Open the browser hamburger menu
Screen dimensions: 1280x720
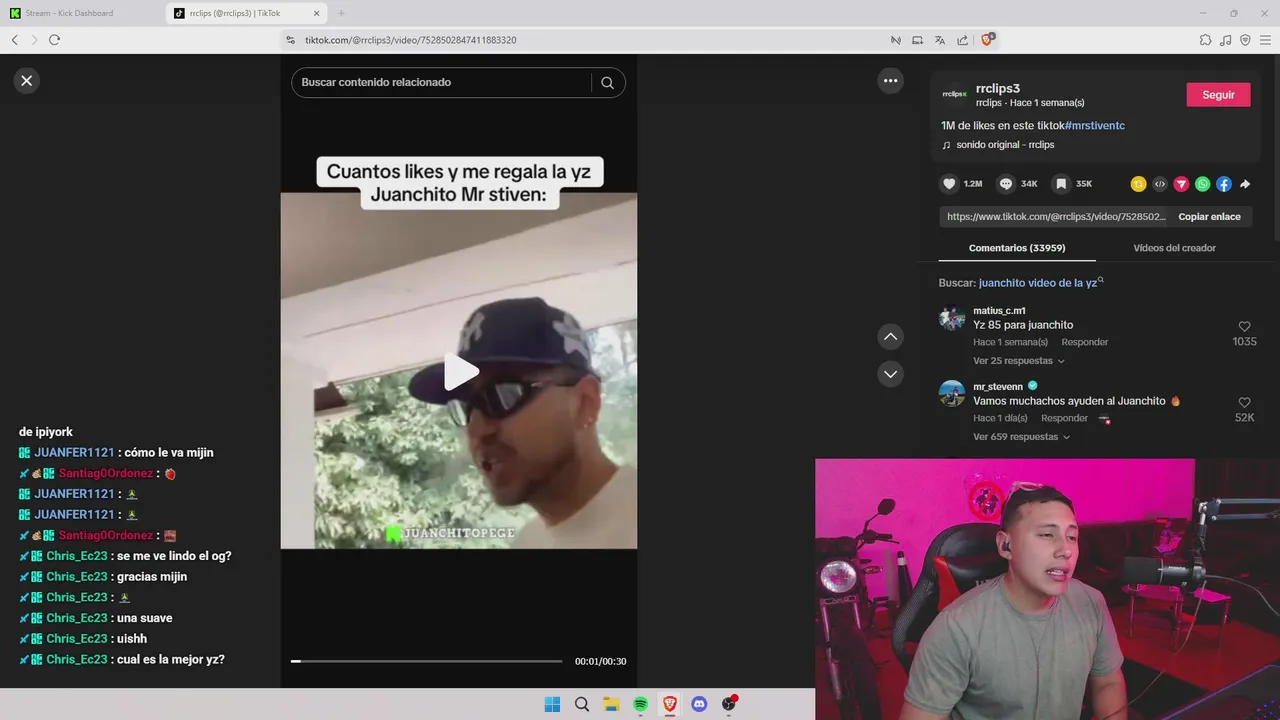[x=1266, y=40]
